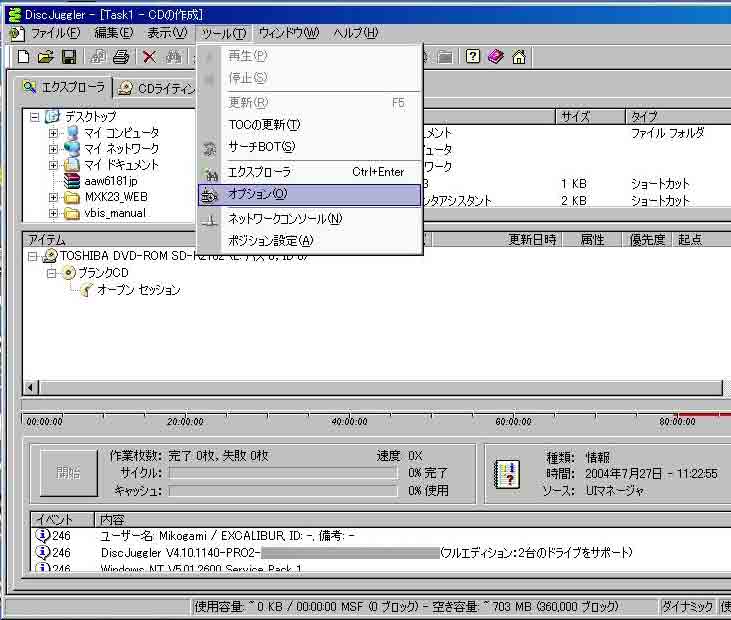Expand the vbis_manual folder node

(x=53, y=213)
